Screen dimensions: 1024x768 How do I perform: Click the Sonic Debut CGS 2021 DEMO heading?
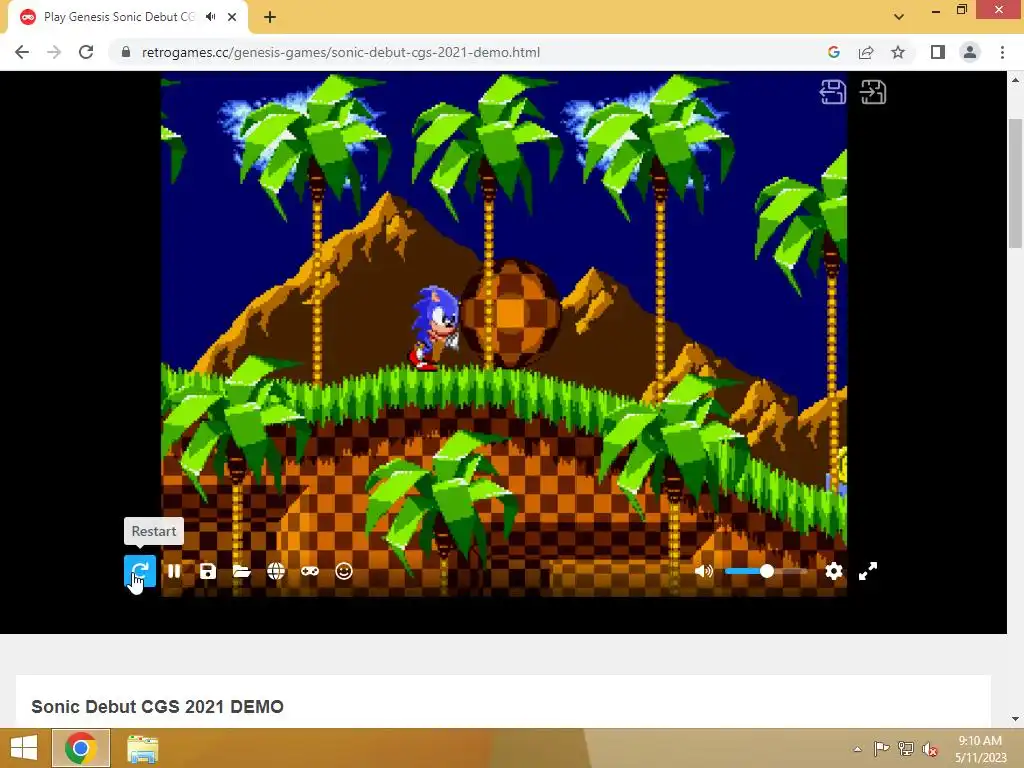pyautogui.click(x=157, y=707)
